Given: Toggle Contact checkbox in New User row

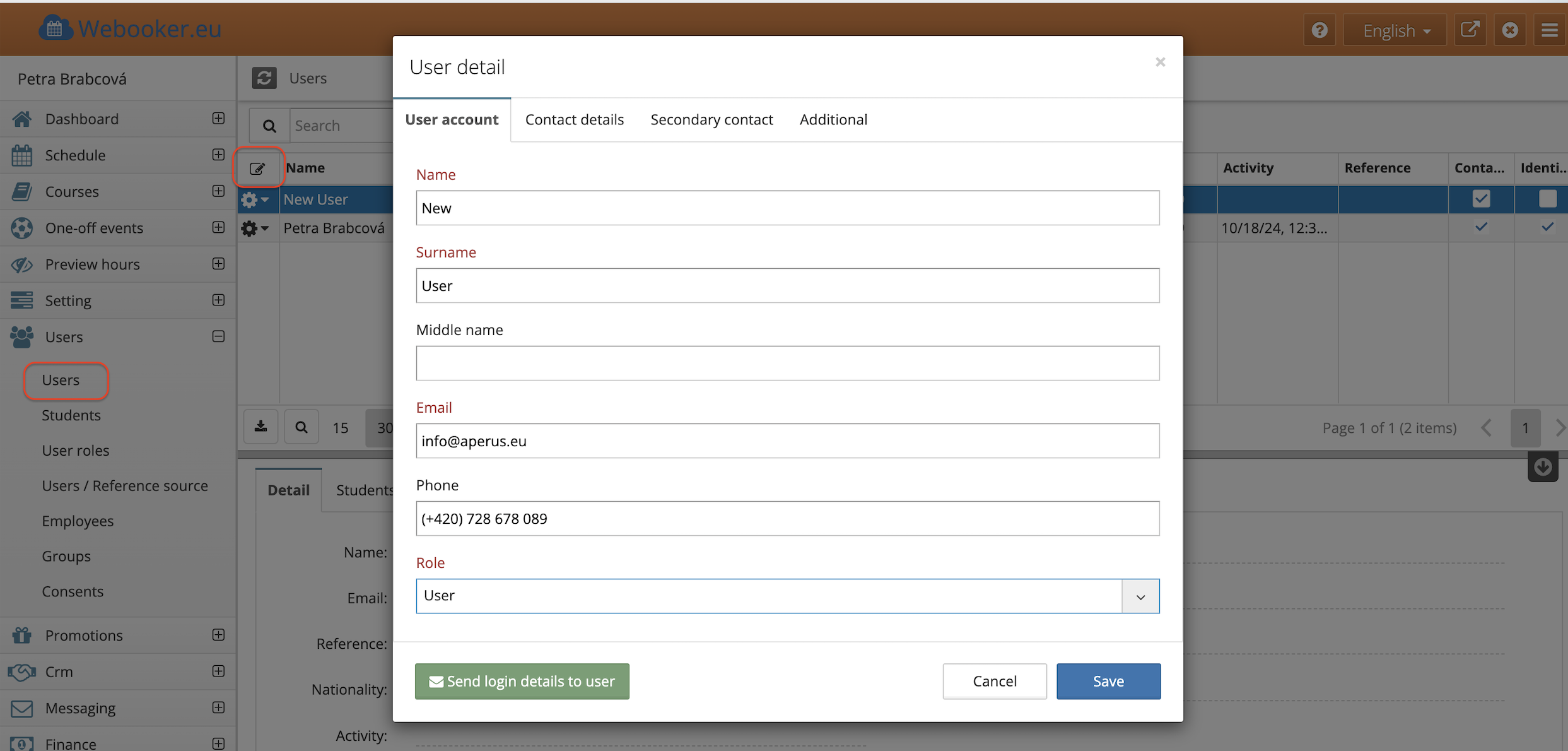Looking at the screenshot, I should pyautogui.click(x=1481, y=199).
